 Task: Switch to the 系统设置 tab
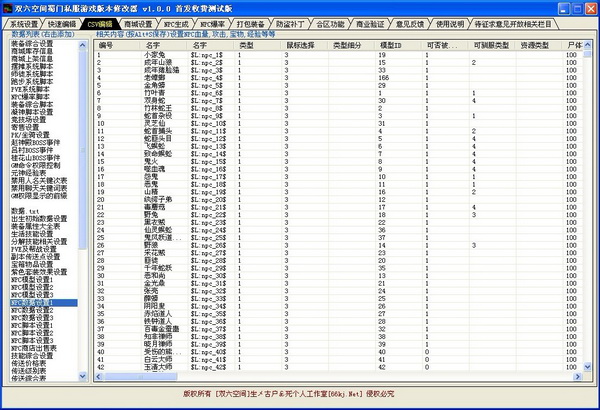(21, 22)
